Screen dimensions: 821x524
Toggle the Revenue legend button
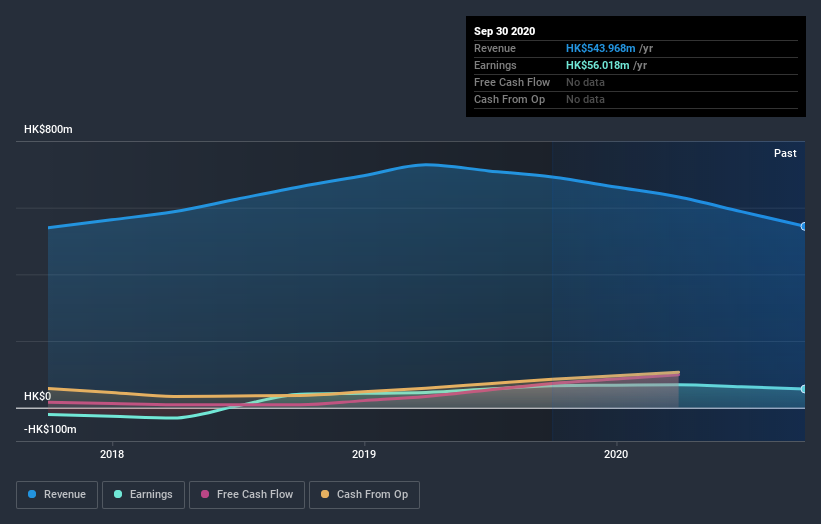point(57,495)
